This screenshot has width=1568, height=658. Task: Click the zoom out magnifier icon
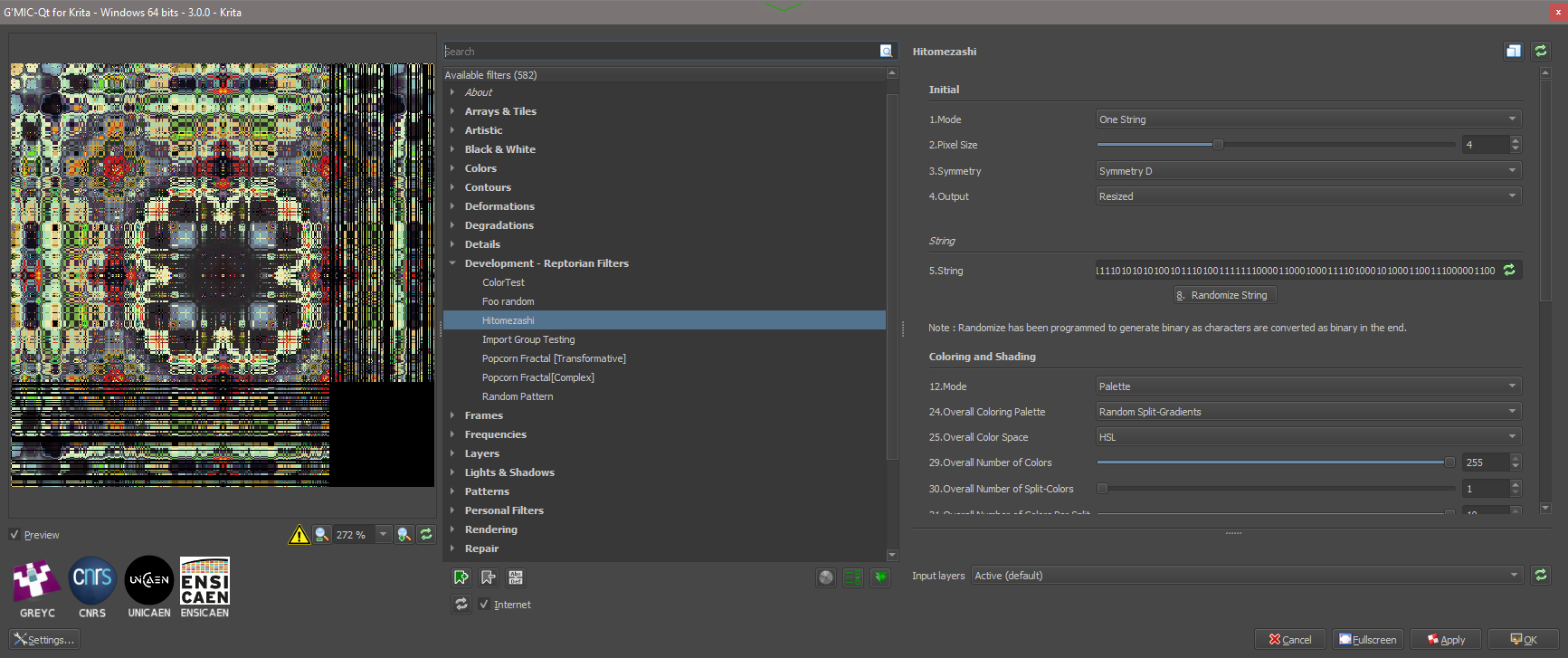click(x=321, y=535)
